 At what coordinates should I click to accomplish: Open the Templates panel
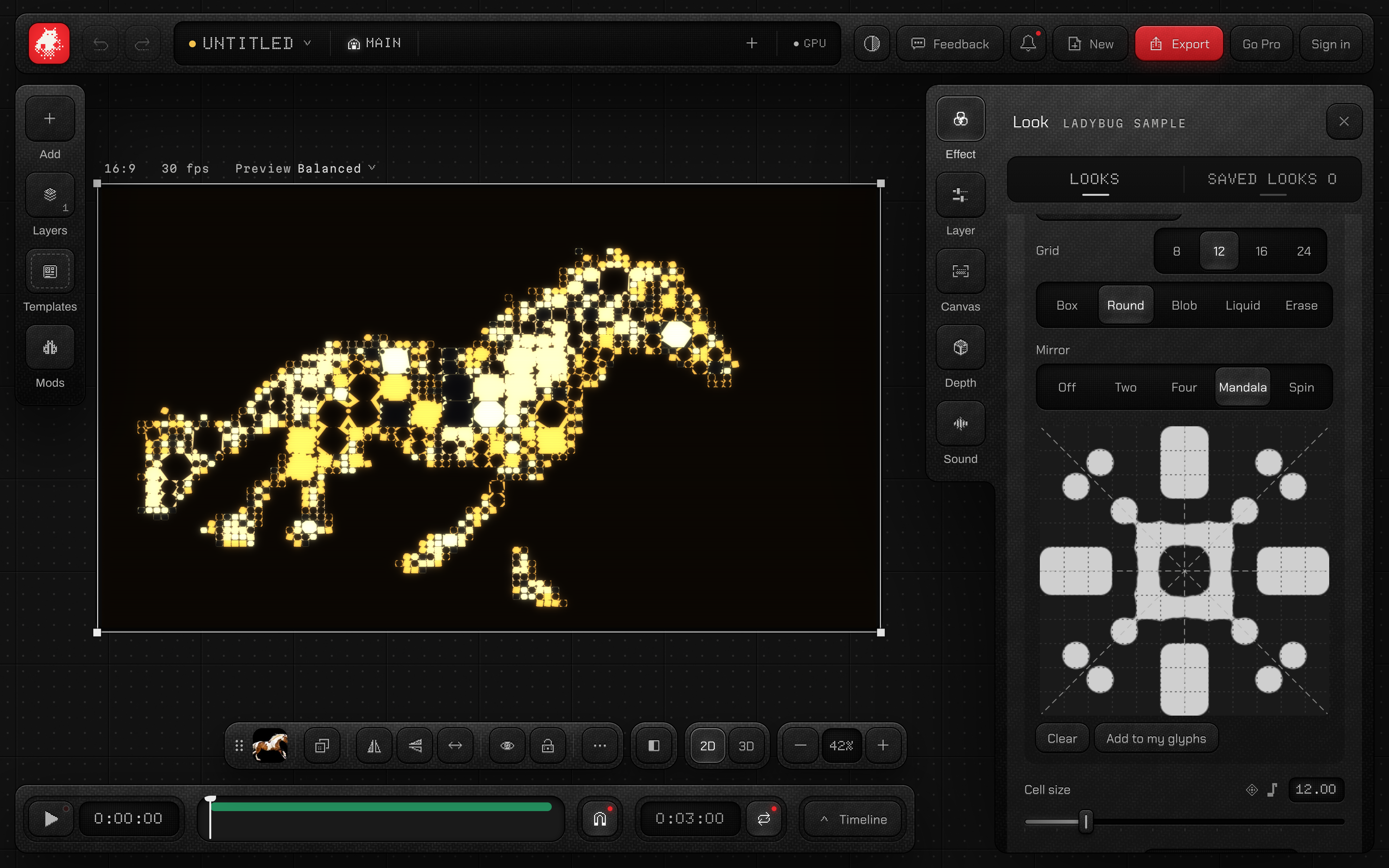[x=50, y=272]
